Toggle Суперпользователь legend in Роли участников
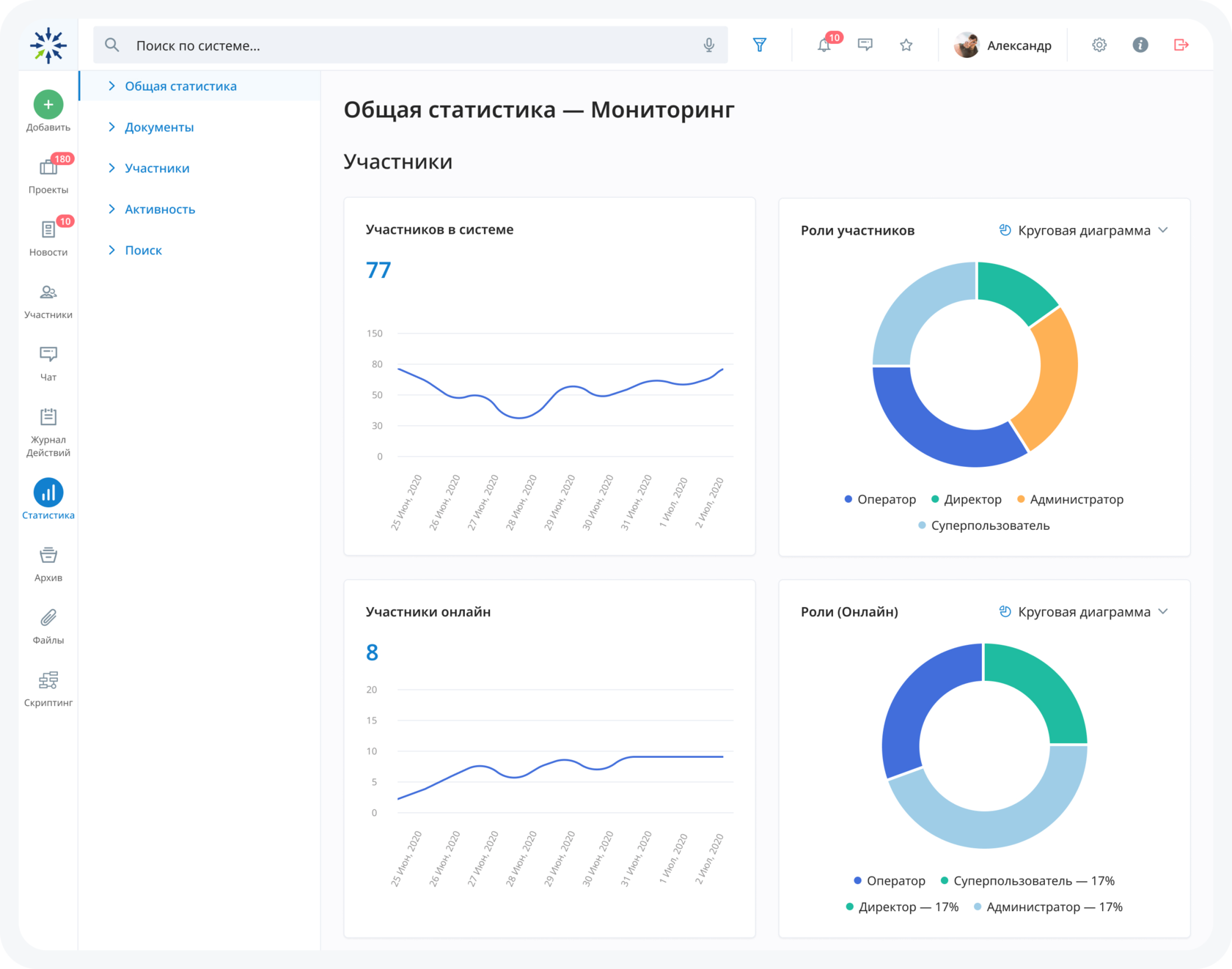Viewport: 1232px width, 969px height. (983, 526)
